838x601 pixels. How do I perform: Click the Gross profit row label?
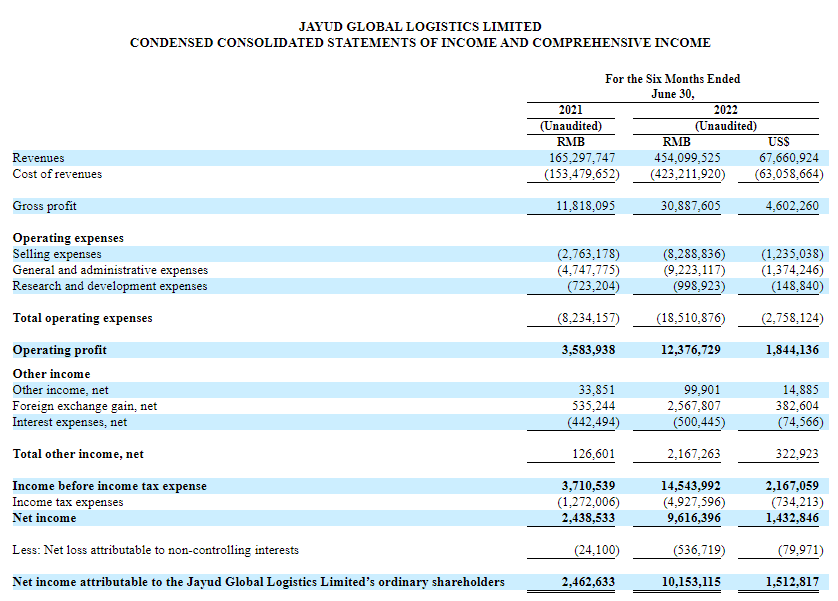pos(45,206)
